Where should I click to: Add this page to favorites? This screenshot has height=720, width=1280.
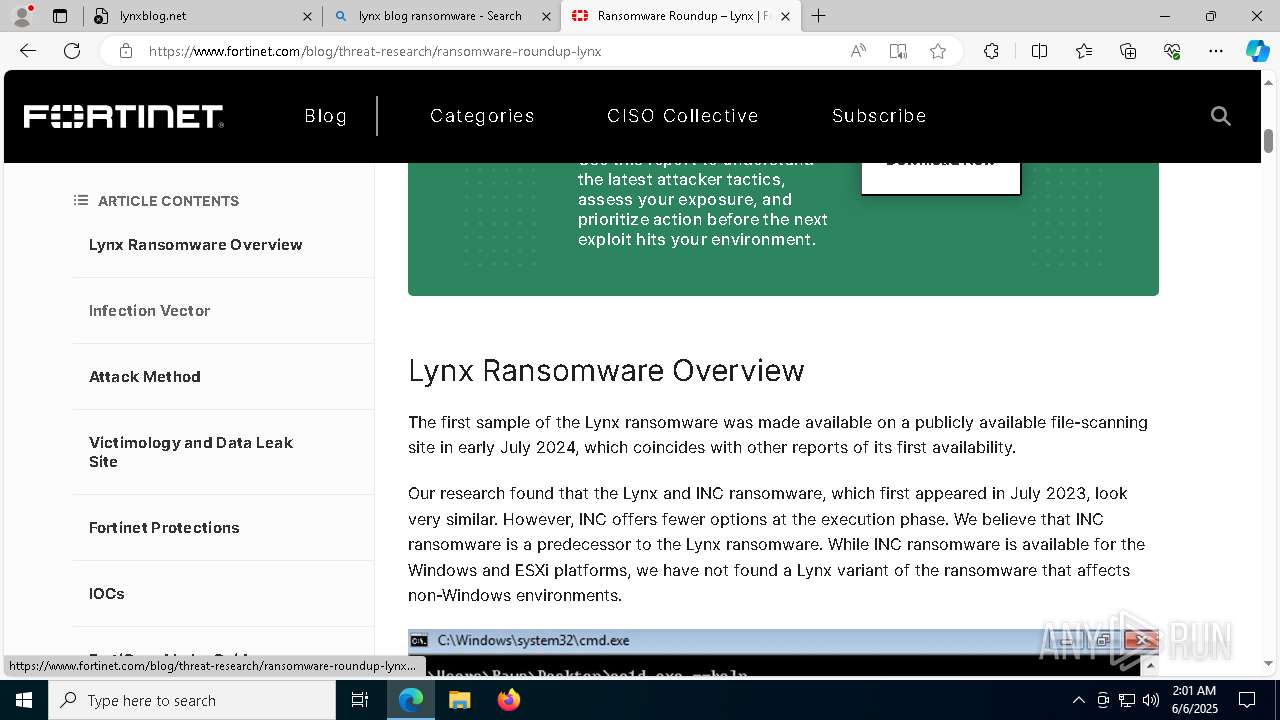point(938,51)
